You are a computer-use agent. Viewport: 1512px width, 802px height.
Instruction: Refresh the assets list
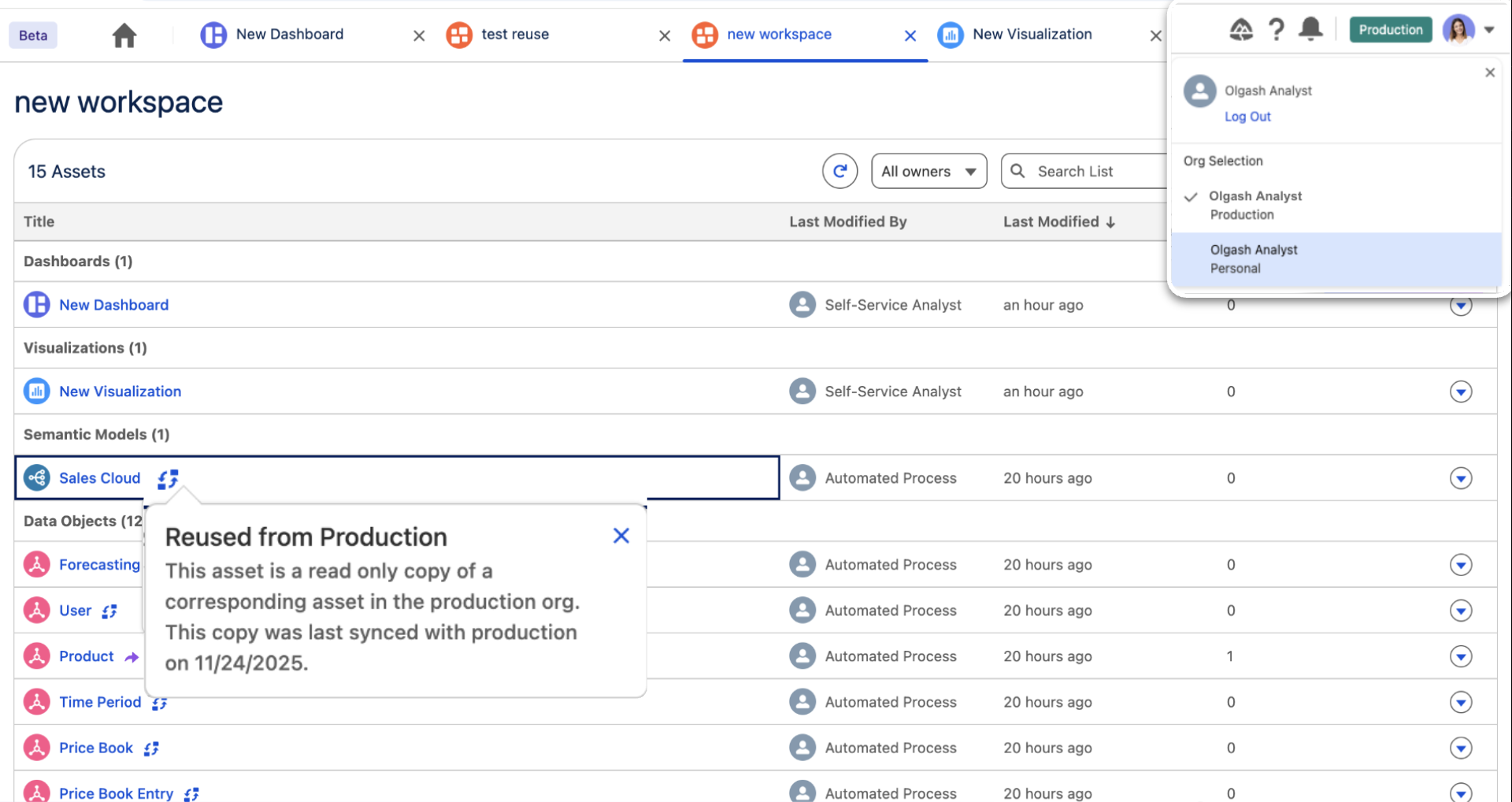click(839, 171)
